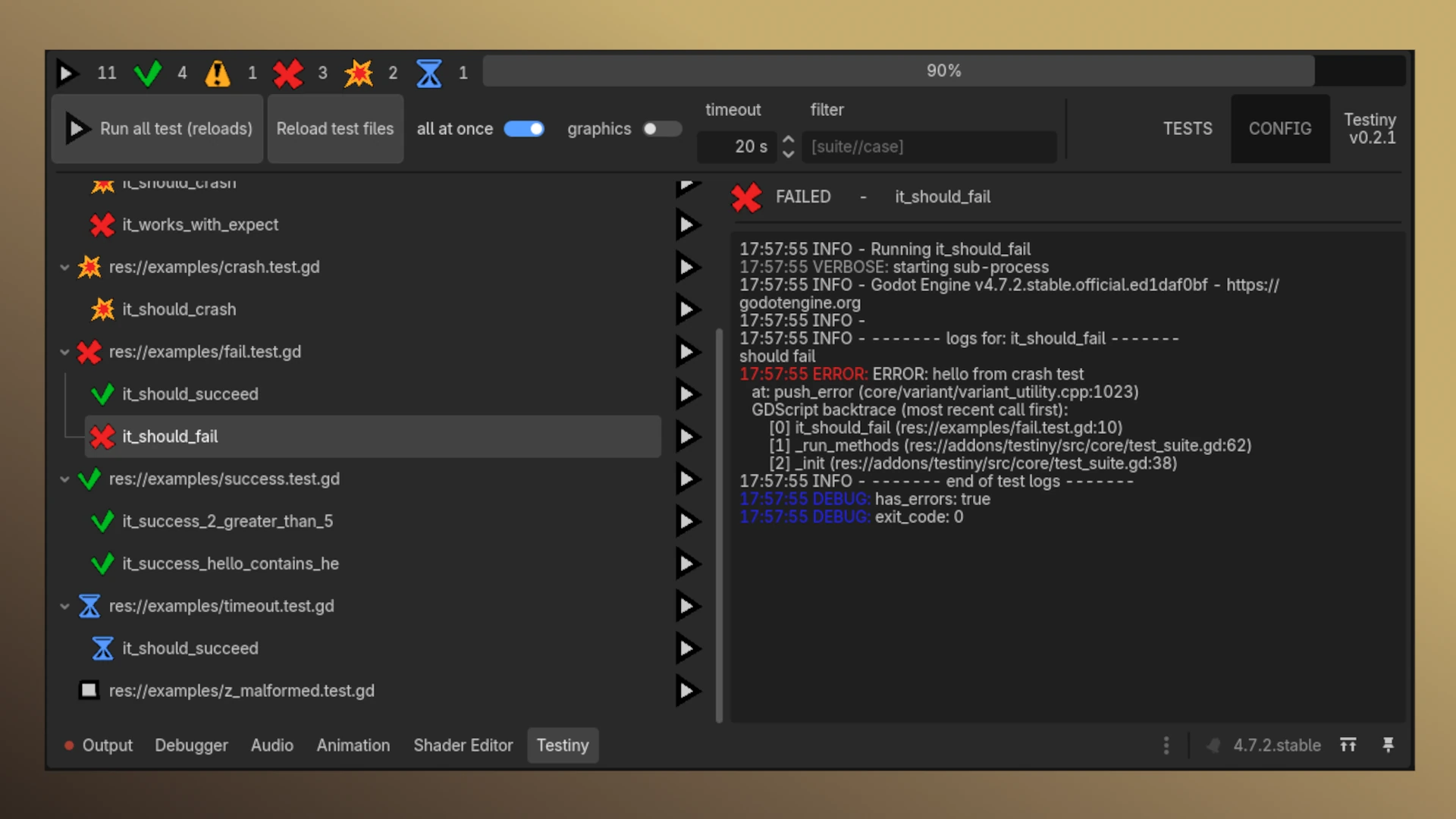Enable the graphics toggle

pos(662,129)
